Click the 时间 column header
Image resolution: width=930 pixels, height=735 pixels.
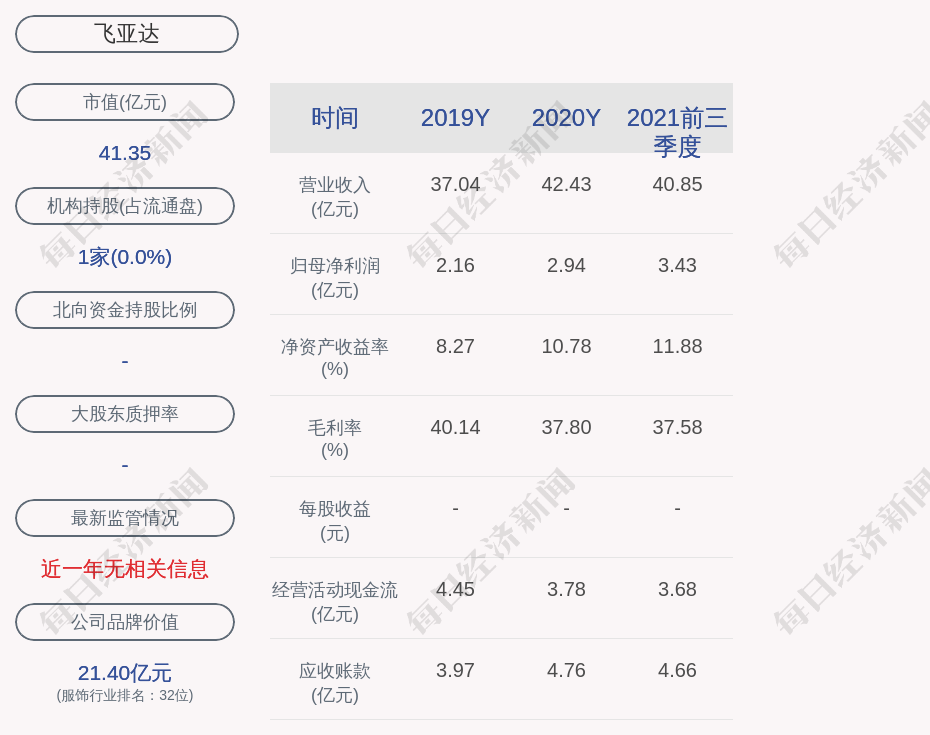[335, 118]
